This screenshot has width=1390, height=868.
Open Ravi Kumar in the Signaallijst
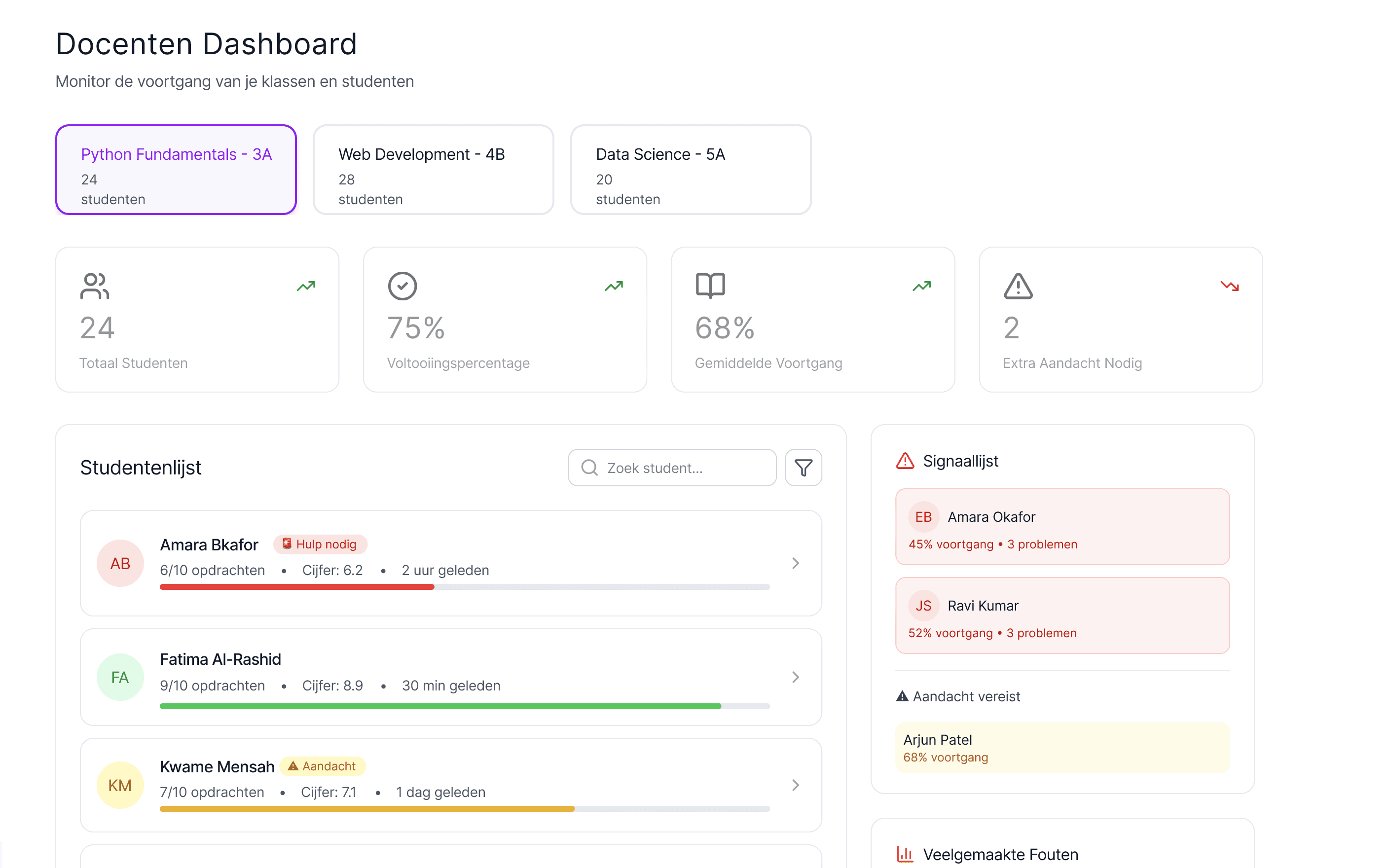coord(1061,615)
